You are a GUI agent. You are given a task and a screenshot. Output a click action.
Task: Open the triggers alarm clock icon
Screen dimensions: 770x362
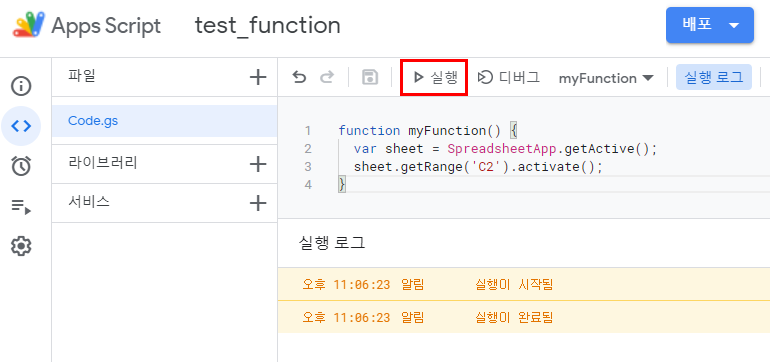pos(21,166)
